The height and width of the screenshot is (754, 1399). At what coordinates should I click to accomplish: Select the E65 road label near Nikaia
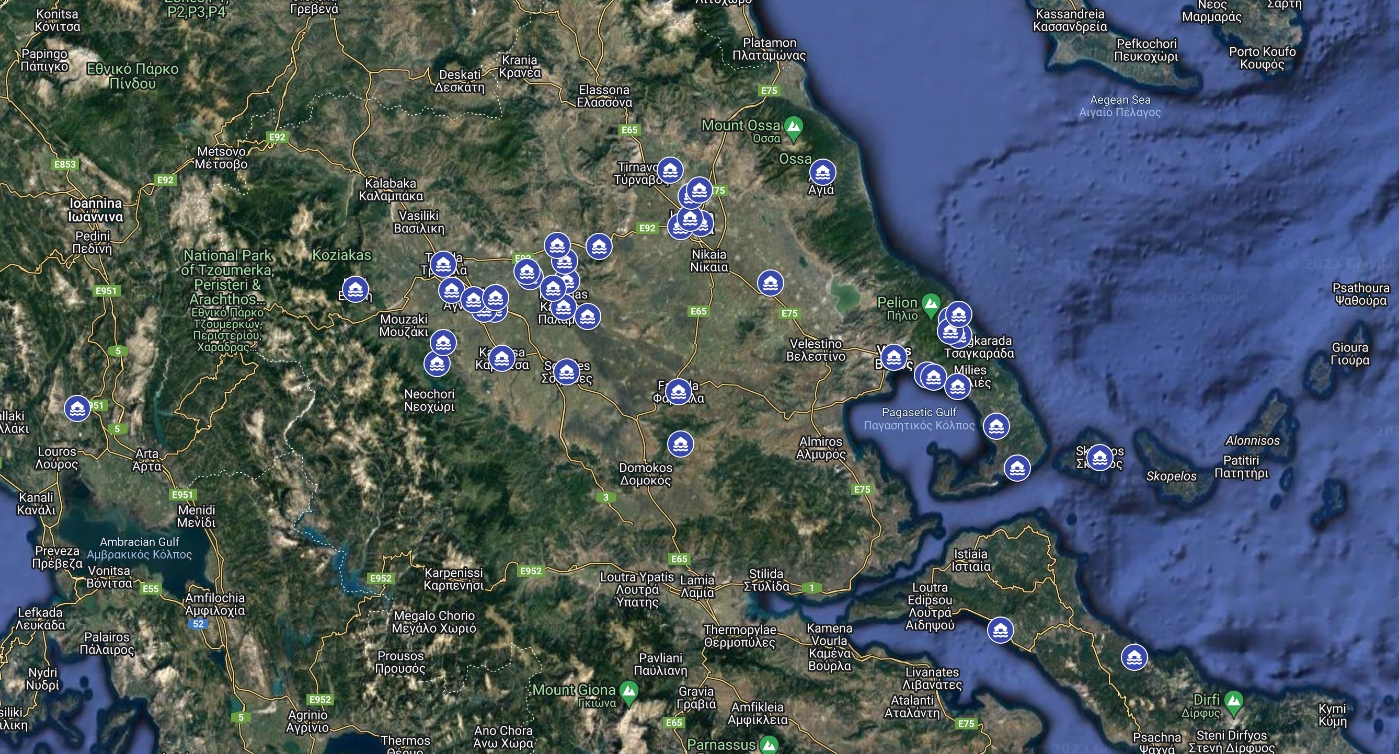point(696,309)
